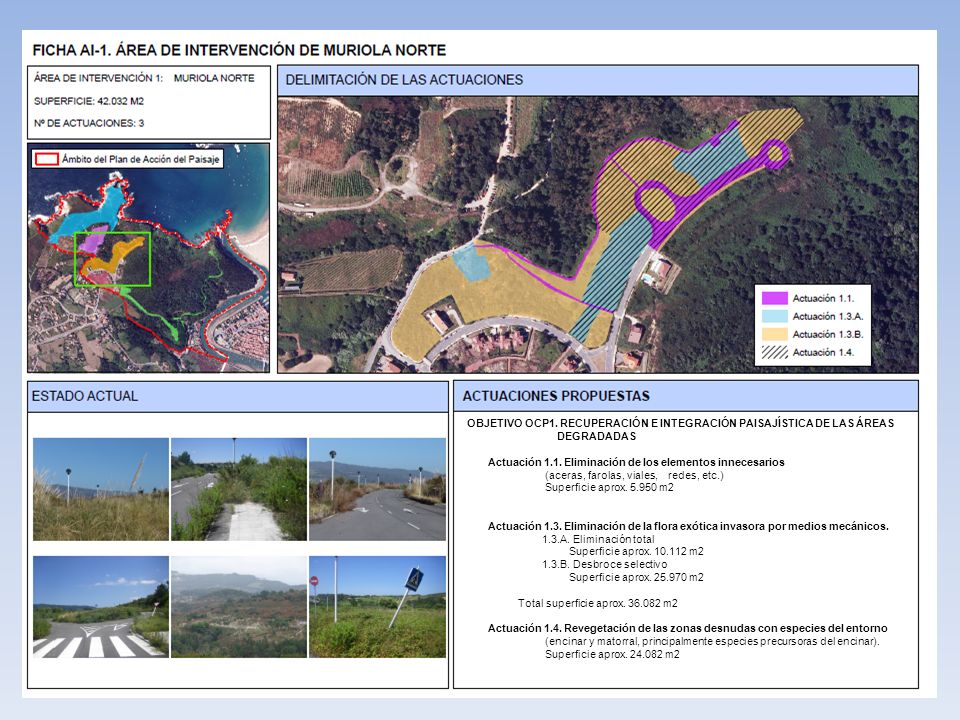Viewport: 960px width, 720px height.
Task: Select the '1.3.B. Desbroce selectivo' line
Action: pyautogui.click(x=604, y=564)
